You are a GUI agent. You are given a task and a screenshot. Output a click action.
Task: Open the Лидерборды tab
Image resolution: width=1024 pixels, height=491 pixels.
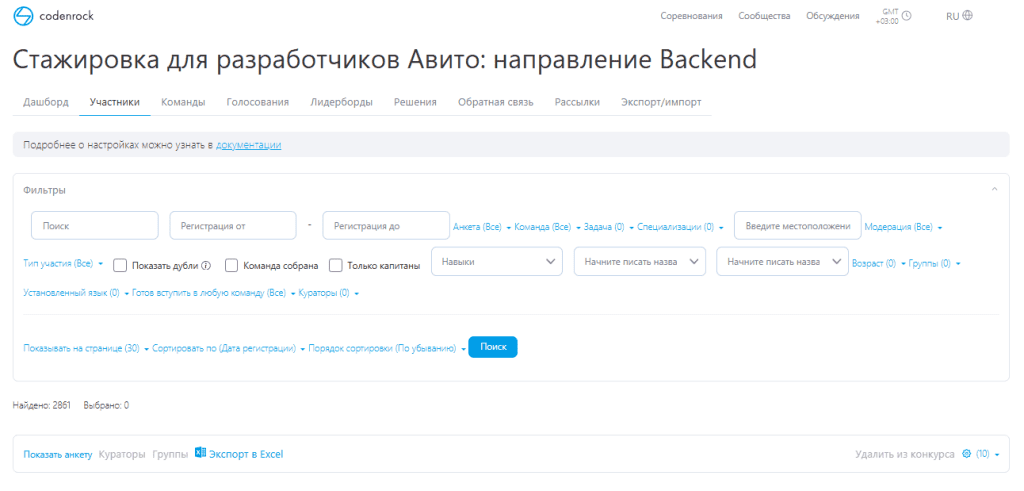342,102
